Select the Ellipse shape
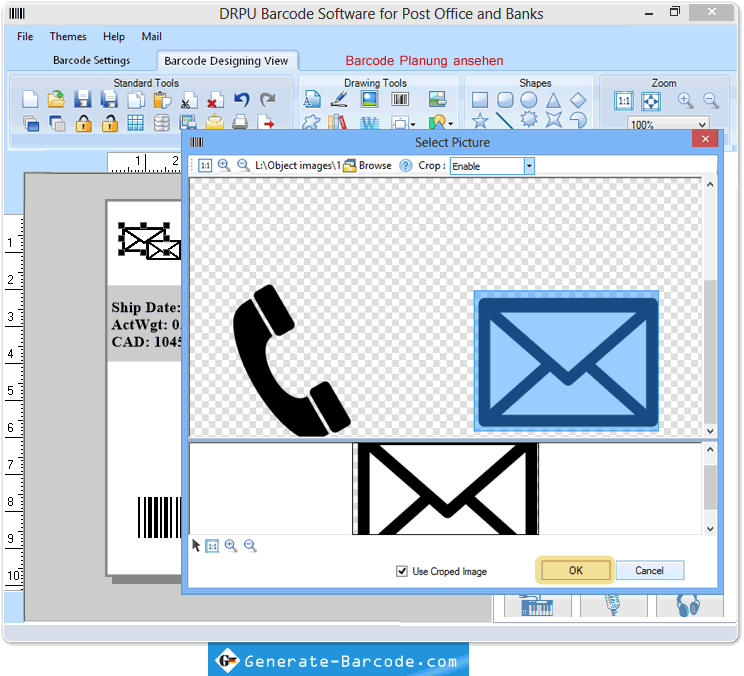 tap(529, 100)
